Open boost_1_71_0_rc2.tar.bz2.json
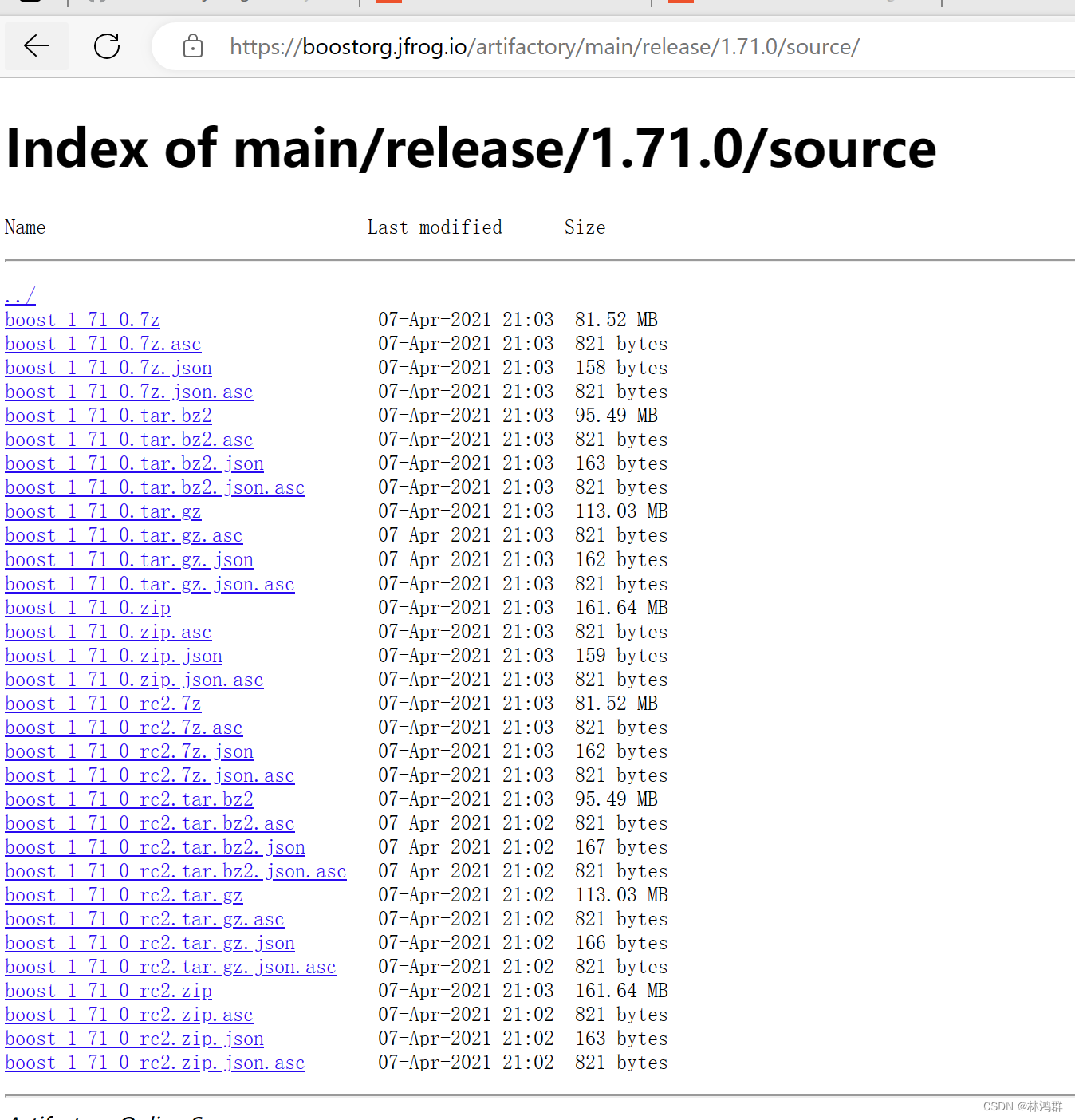The height and width of the screenshot is (1120, 1075). (155, 847)
